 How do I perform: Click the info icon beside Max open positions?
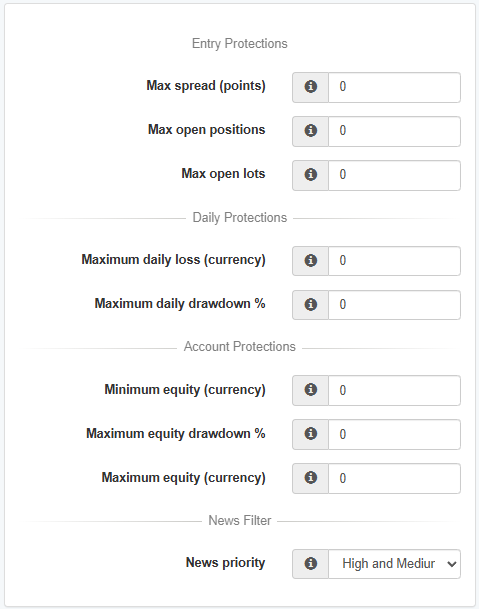[310, 130]
